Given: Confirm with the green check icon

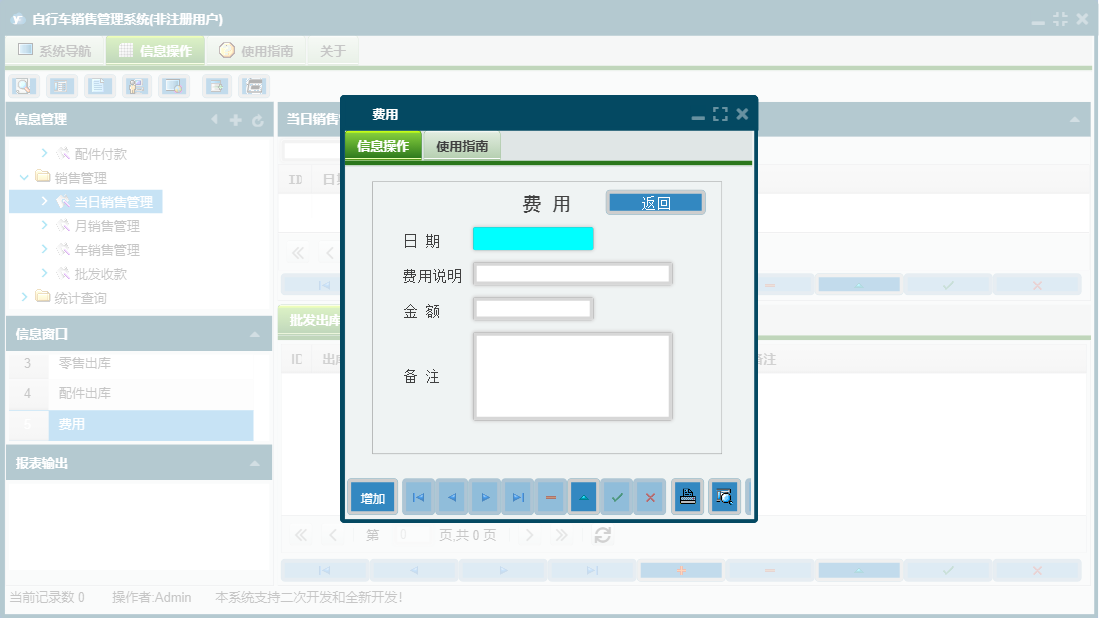Looking at the screenshot, I should click(617, 496).
